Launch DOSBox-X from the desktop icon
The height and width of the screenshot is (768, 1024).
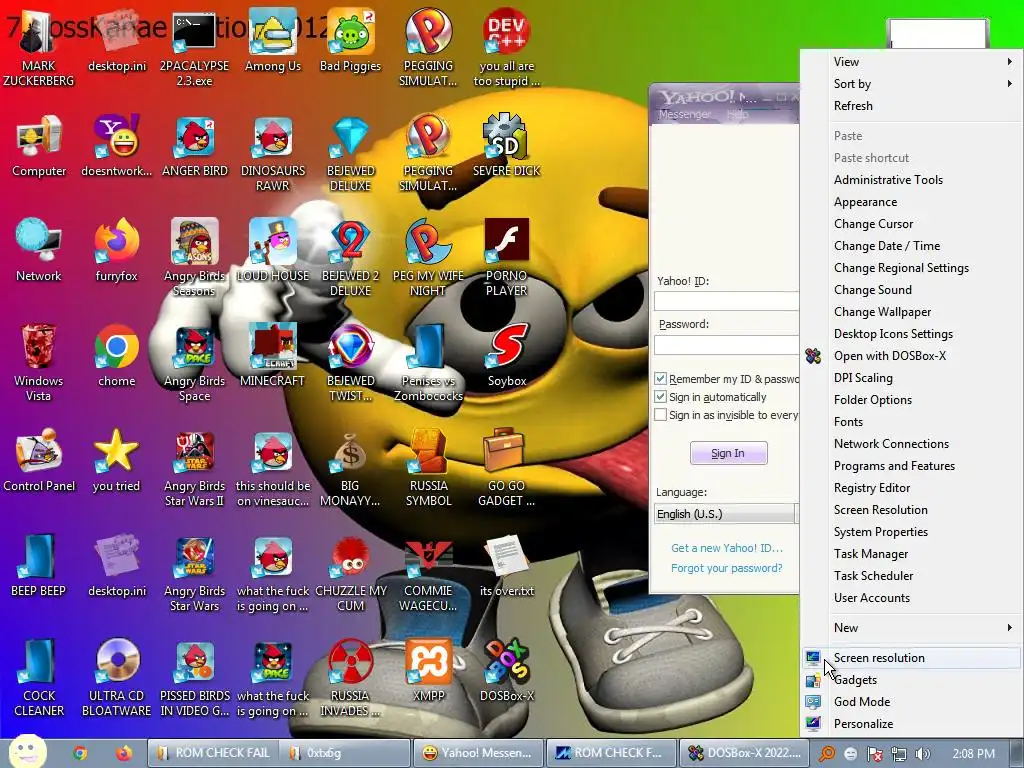pyautogui.click(x=507, y=671)
